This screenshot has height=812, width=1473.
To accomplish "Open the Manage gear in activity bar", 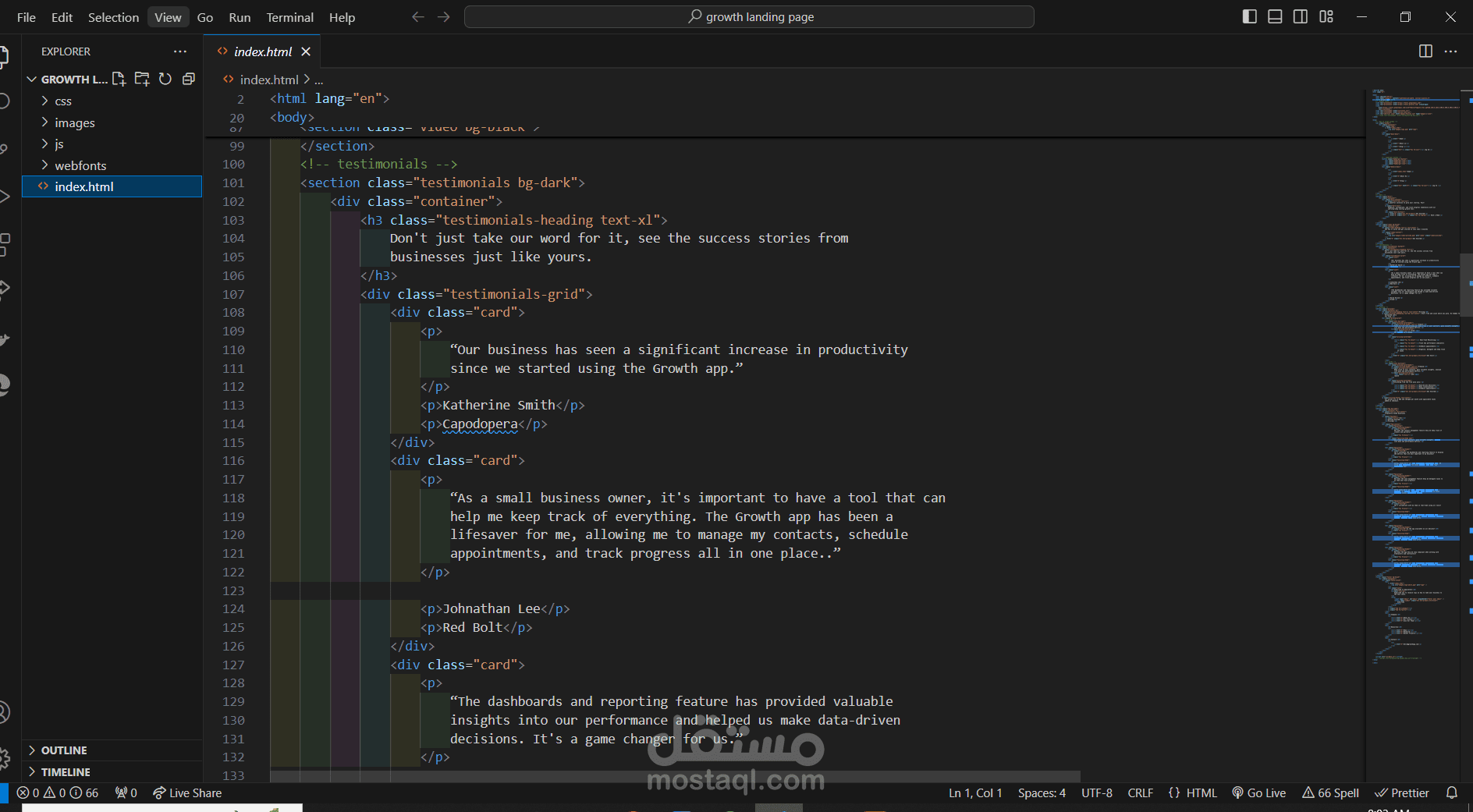I will pyautogui.click(x=4, y=758).
